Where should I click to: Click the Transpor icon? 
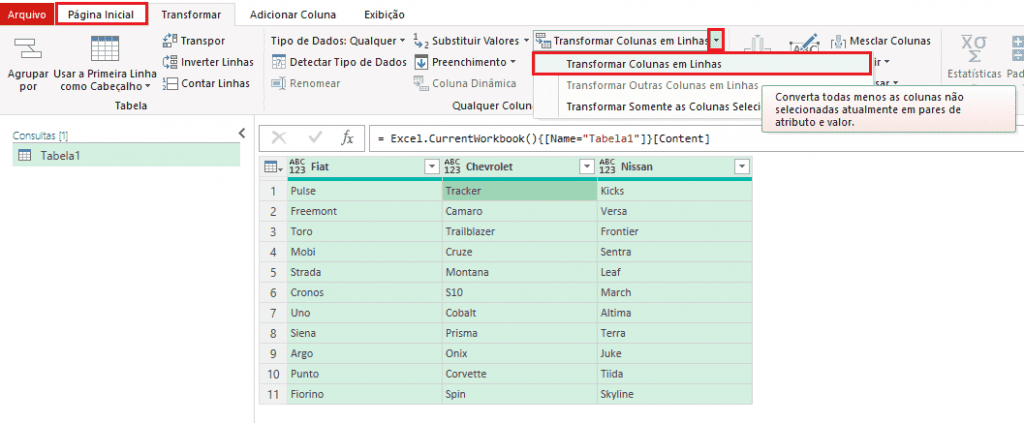(170, 41)
